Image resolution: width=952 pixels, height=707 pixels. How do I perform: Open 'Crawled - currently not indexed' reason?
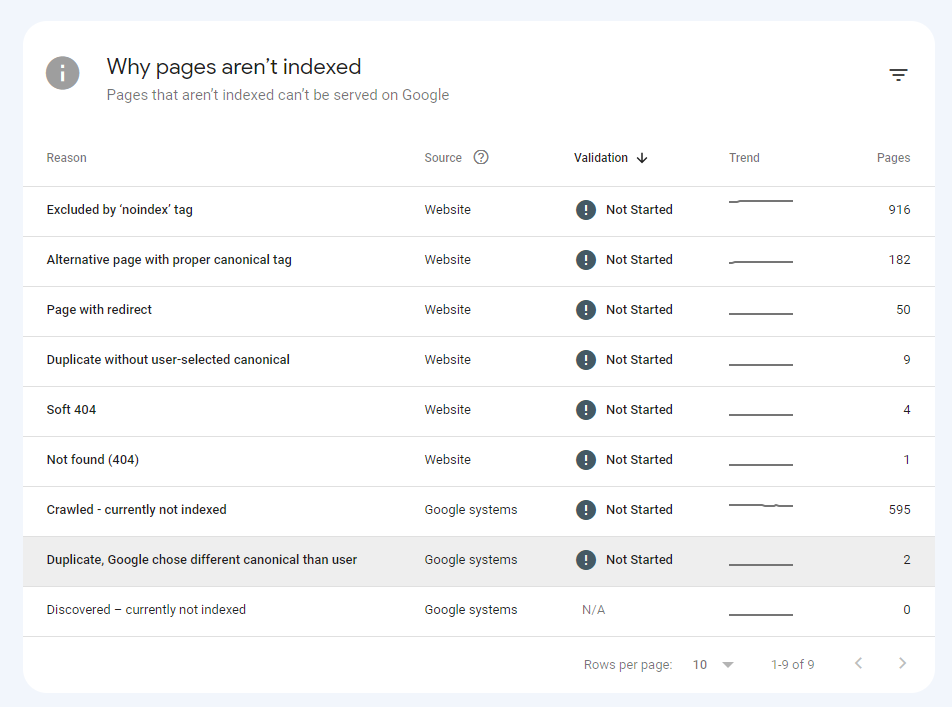pos(136,510)
